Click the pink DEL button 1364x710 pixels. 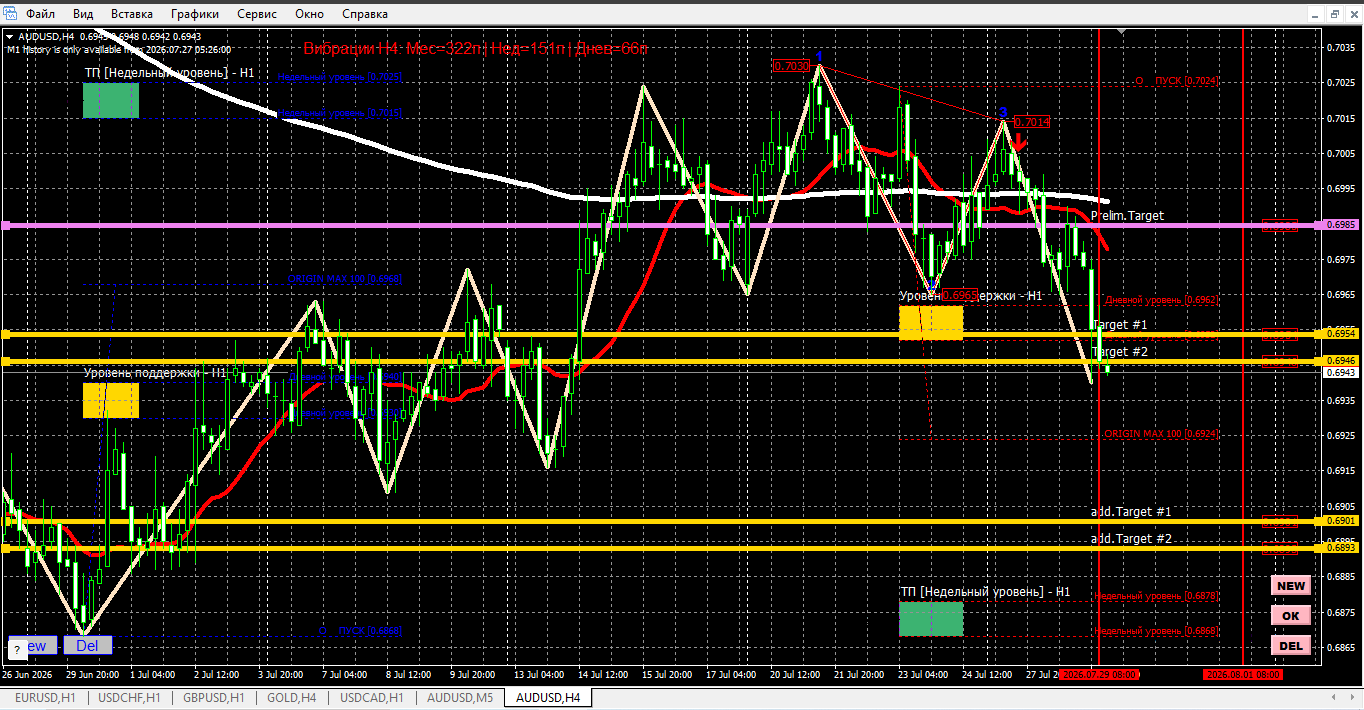pos(1291,646)
